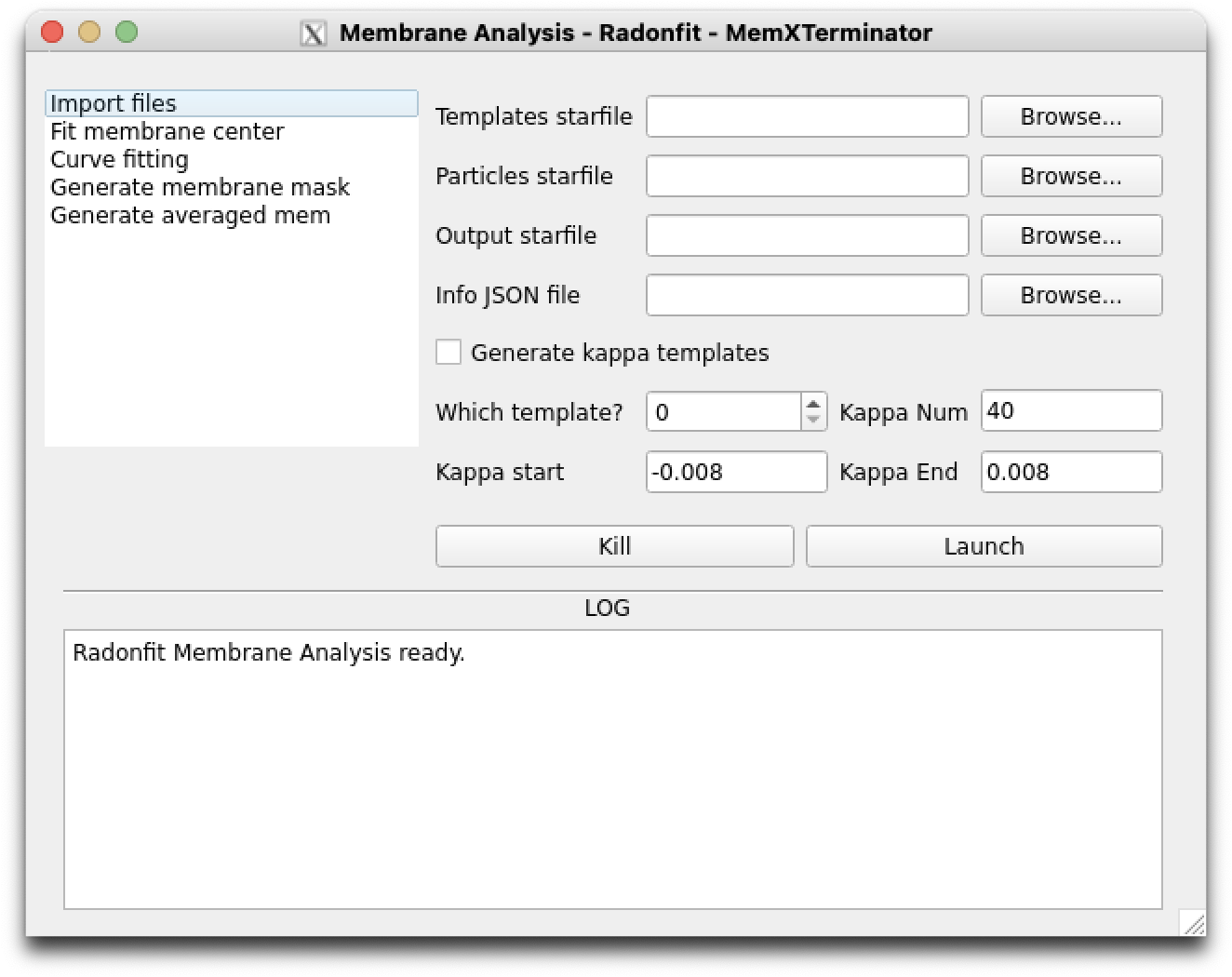Select Fit membrane center step
The image size is (1232, 977).
(232, 131)
